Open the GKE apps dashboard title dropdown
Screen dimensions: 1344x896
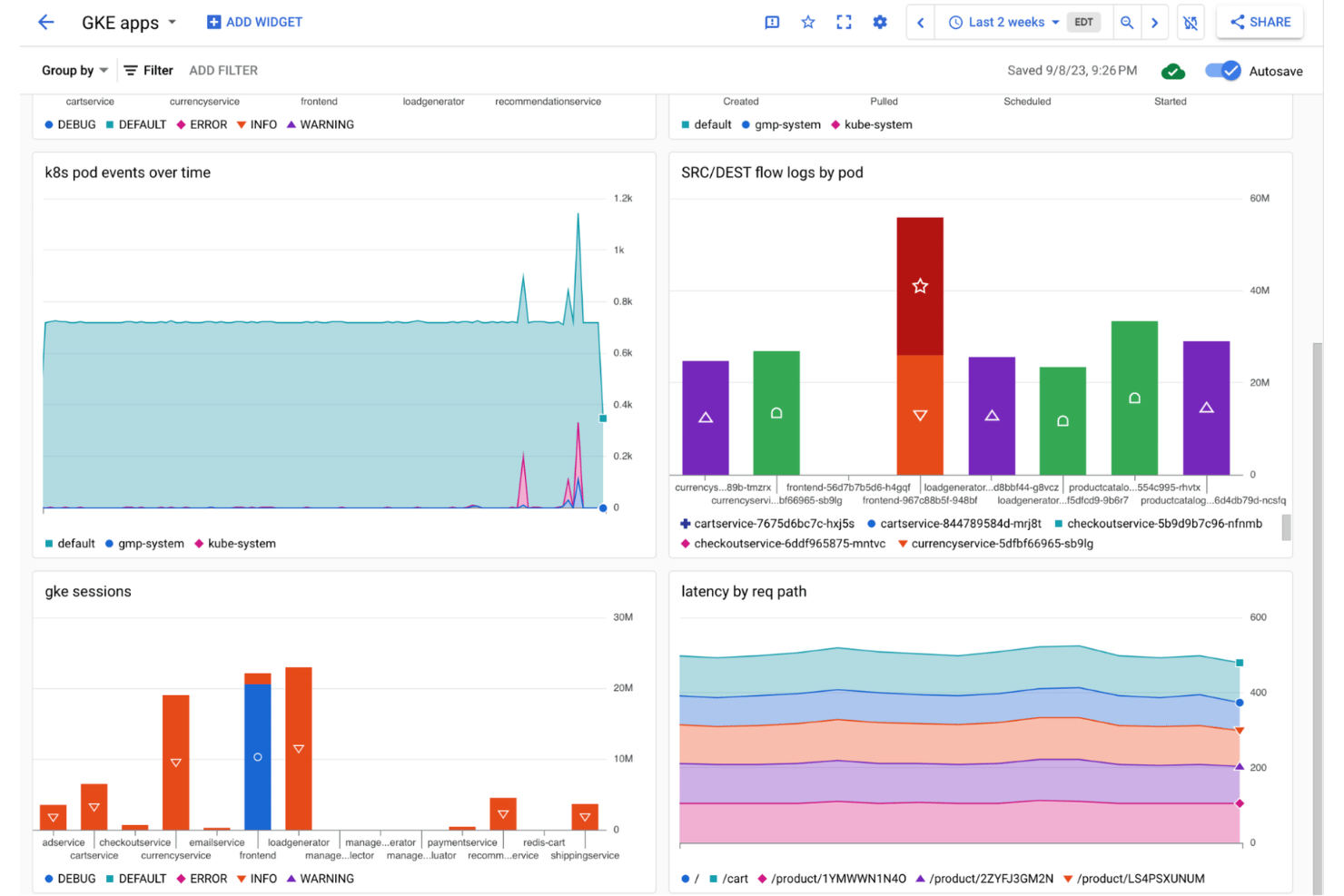click(x=129, y=23)
